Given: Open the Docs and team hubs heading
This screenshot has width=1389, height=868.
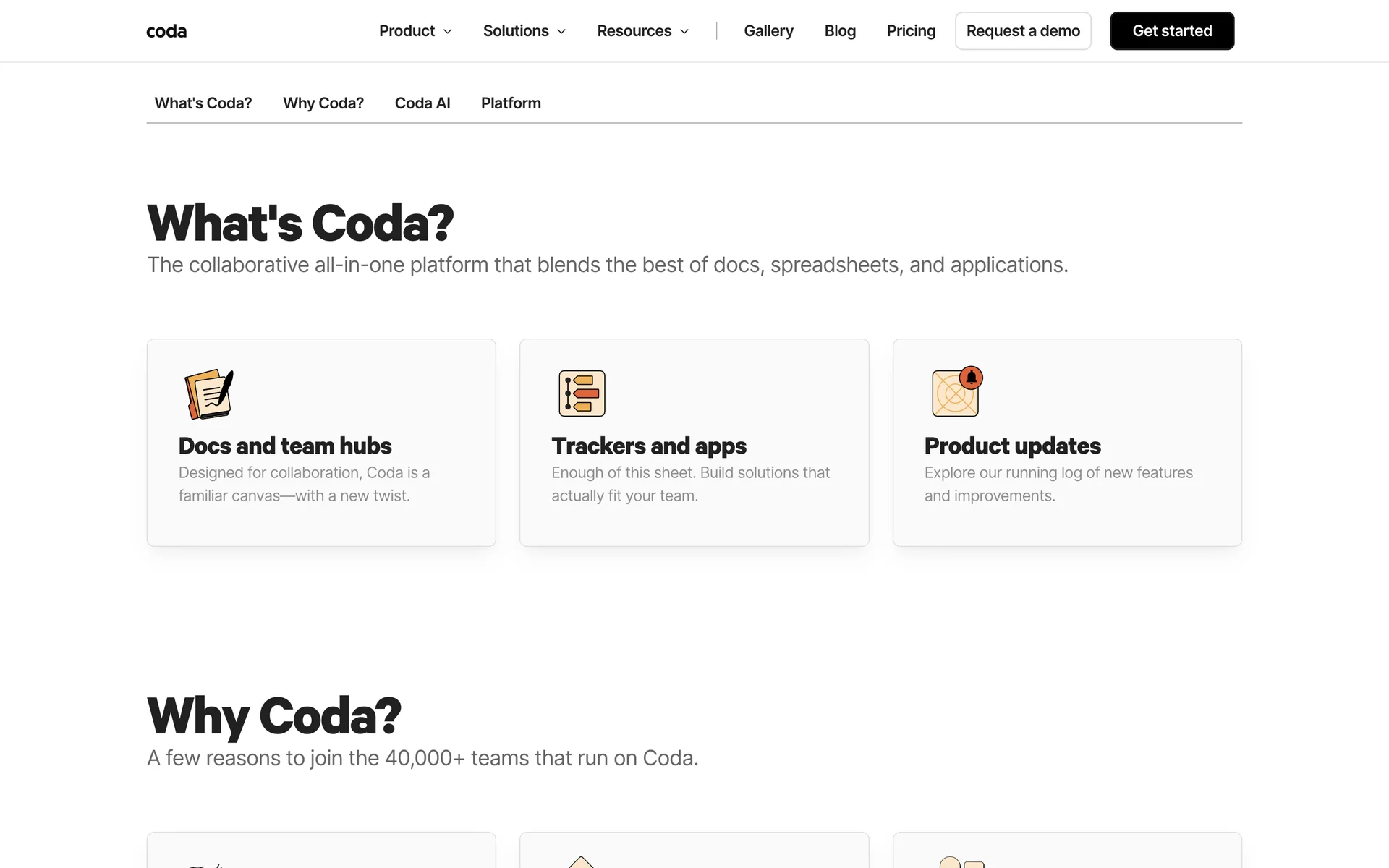Looking at the screenshot, I should coord(285,446).
